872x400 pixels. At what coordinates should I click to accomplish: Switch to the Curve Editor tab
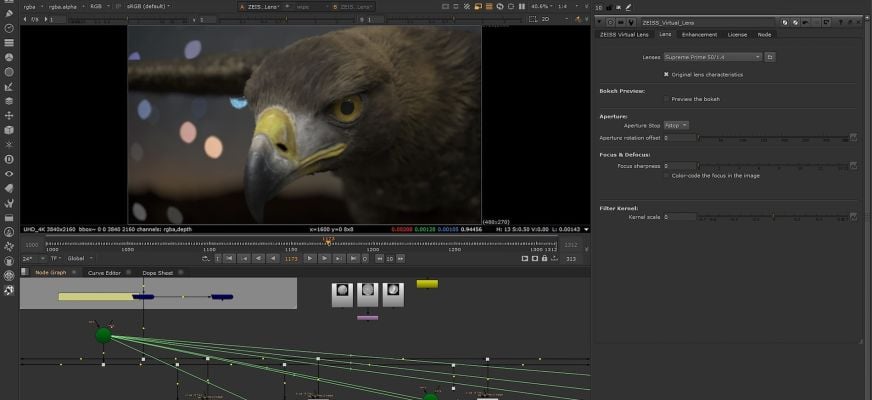click(x=104, y=272)
